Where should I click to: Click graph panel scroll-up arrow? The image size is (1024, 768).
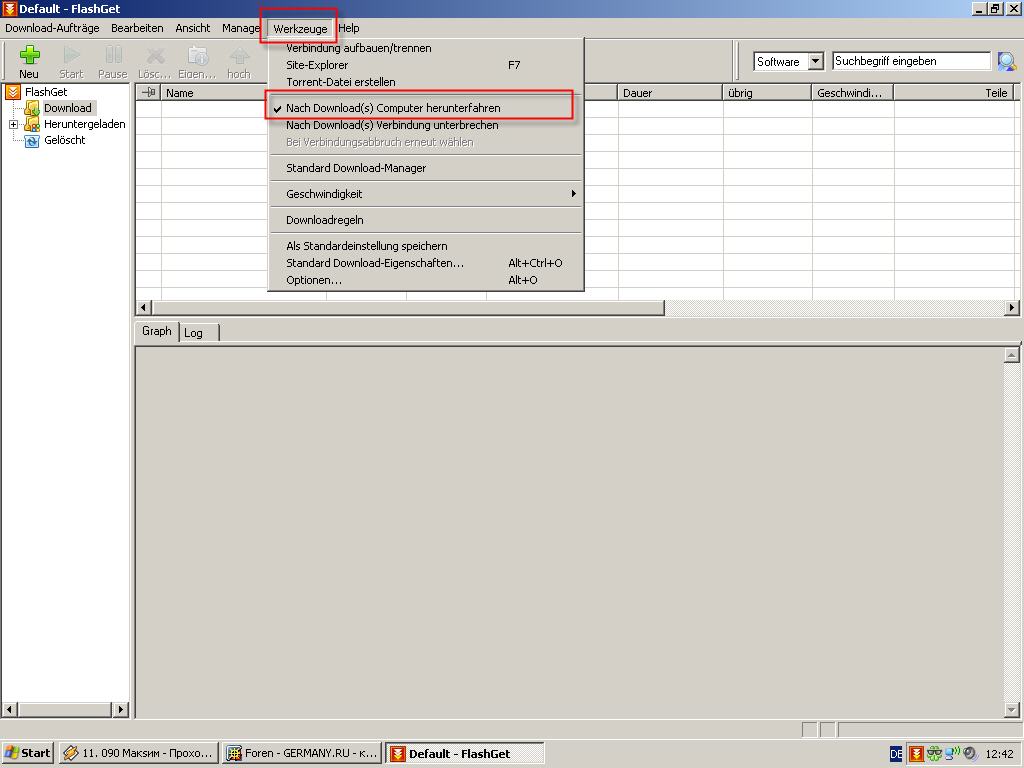click(x=1012, y=355)
